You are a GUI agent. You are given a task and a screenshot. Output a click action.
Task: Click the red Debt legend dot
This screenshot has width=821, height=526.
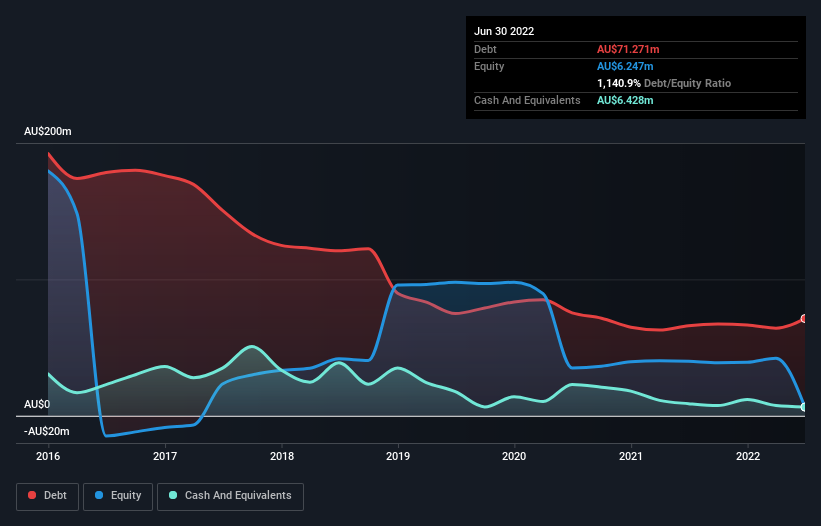[x=32, y=495]
